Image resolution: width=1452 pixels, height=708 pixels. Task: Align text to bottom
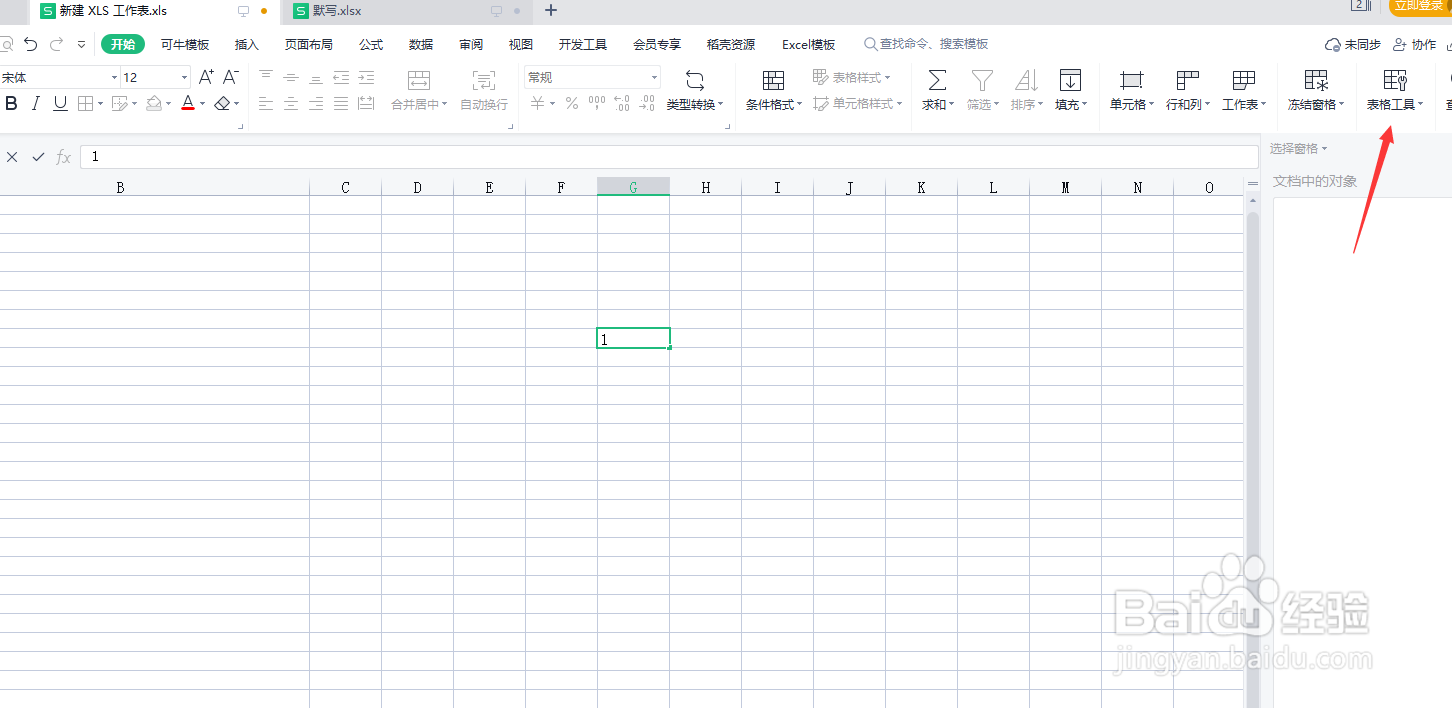(x=316, y=77)
